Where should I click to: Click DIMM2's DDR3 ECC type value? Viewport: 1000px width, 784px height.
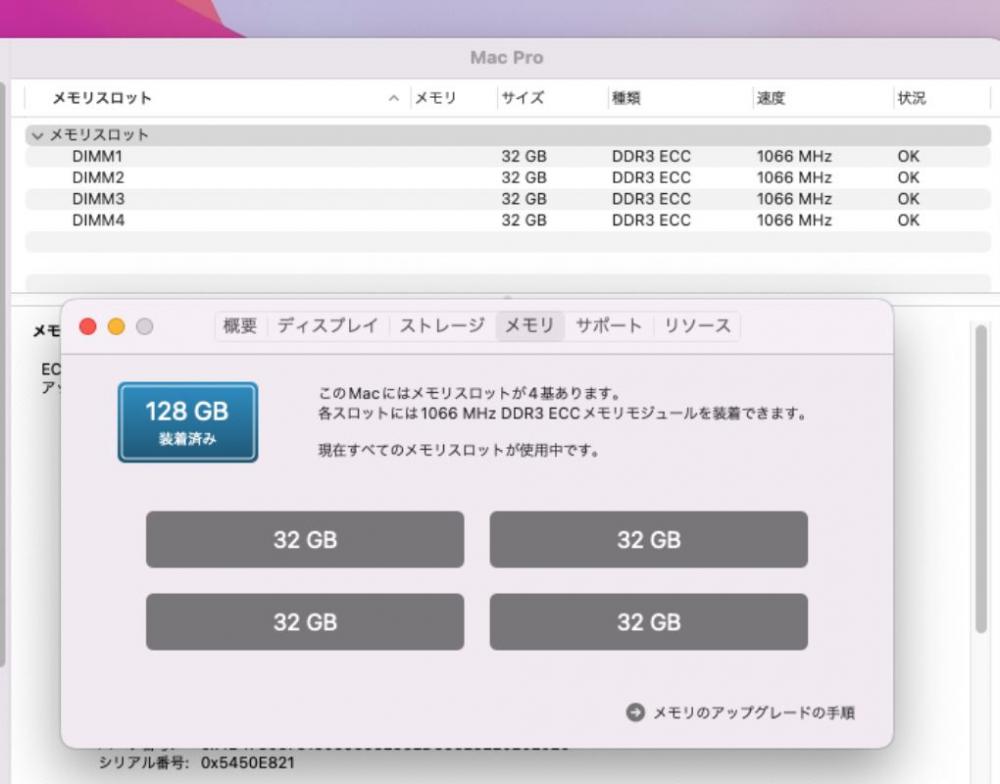click(651, 177)
